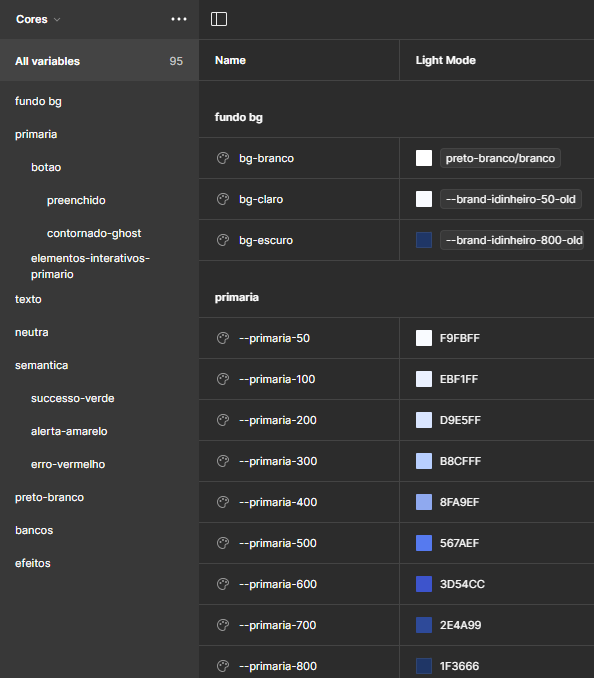Click the palette icon next to --primaria-600

(223, 584)
